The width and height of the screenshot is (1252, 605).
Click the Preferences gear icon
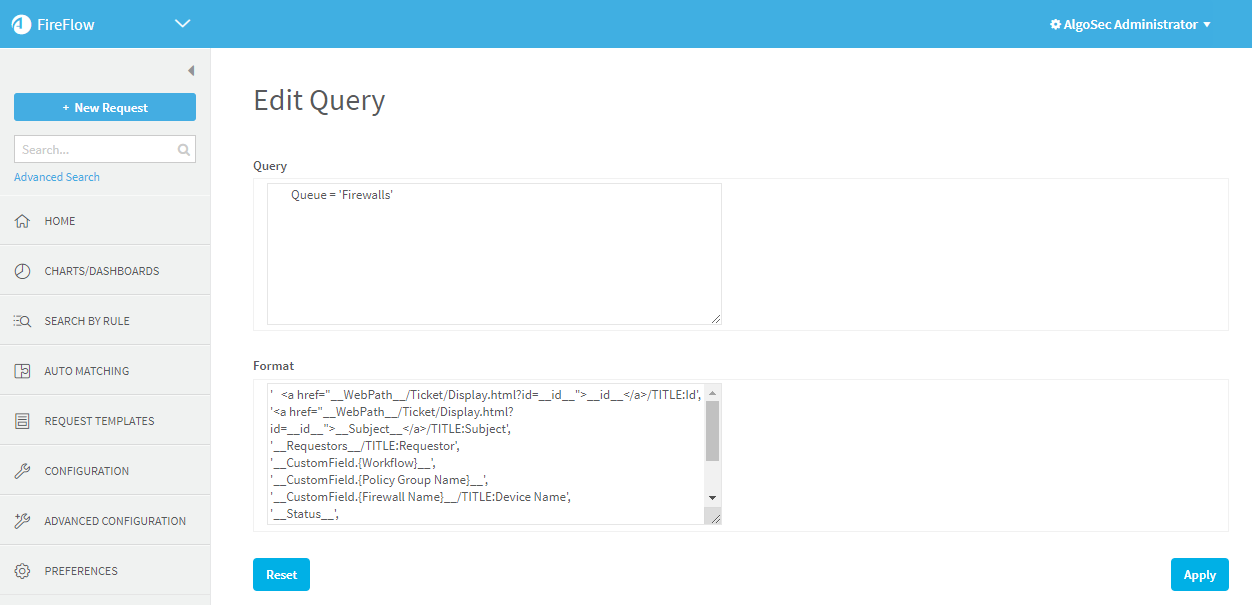pyautogui.click(x=22, y=571)
